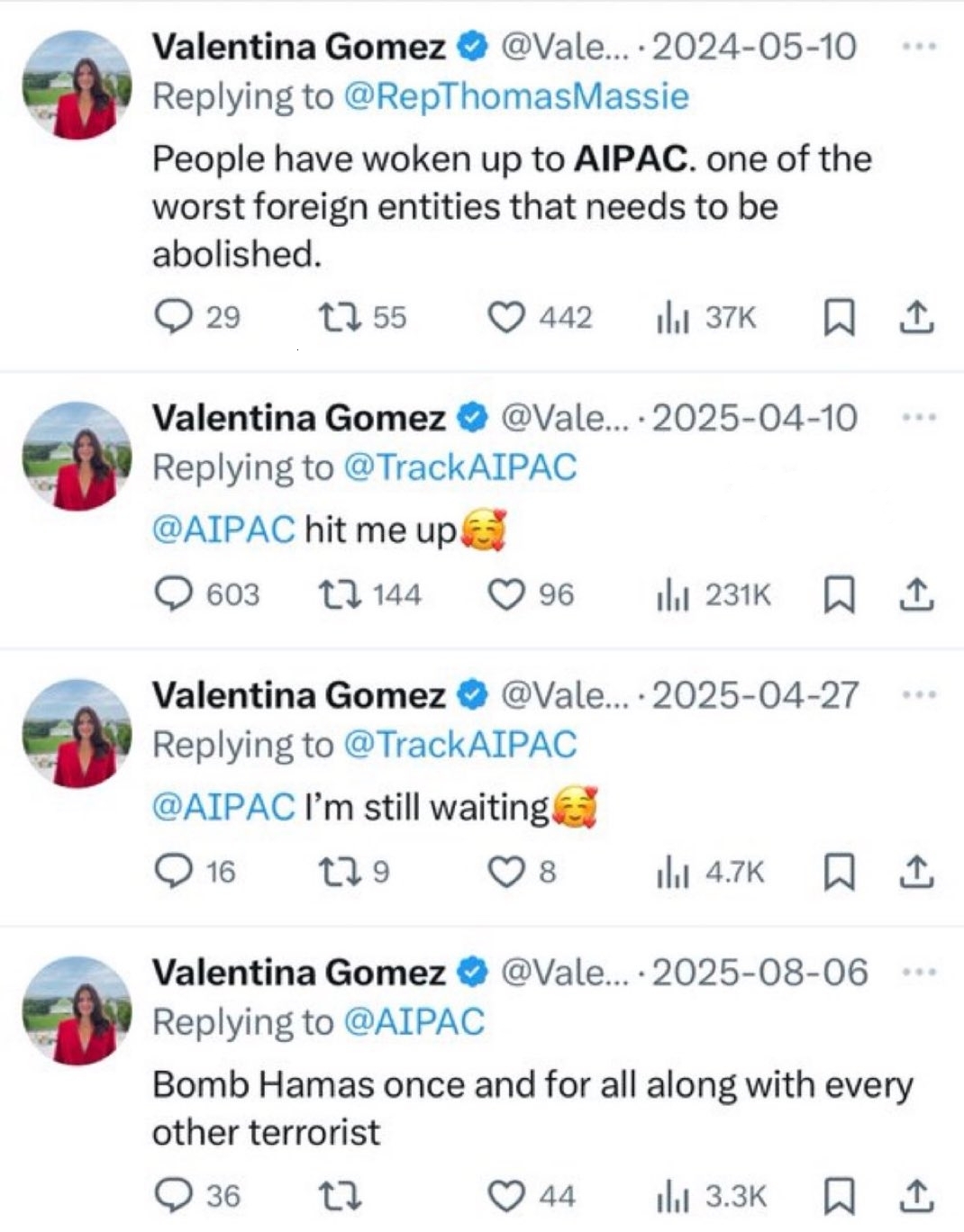
Task: Reply to the tweet with 603 comments
Action: (x=174, y=594)
